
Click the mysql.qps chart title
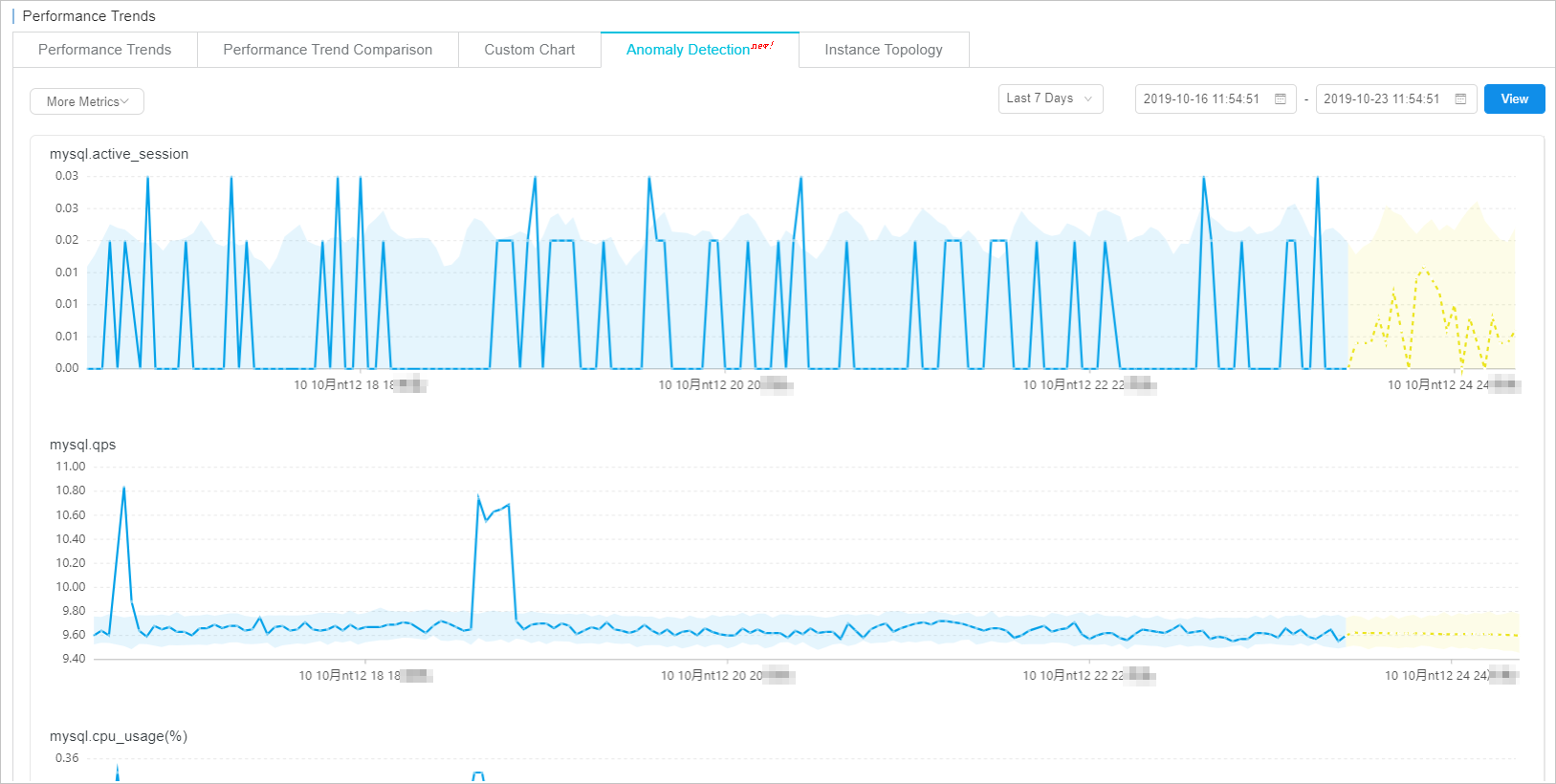coord(82,445)
